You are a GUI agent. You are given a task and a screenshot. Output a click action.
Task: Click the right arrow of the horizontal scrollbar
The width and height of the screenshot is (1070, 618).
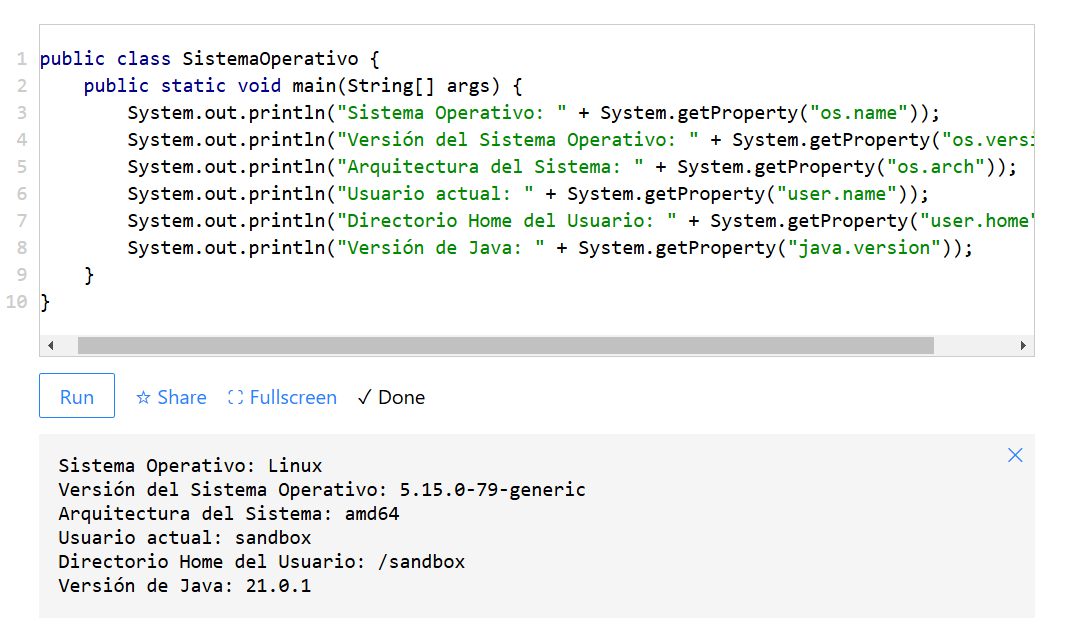[1023, 346]
